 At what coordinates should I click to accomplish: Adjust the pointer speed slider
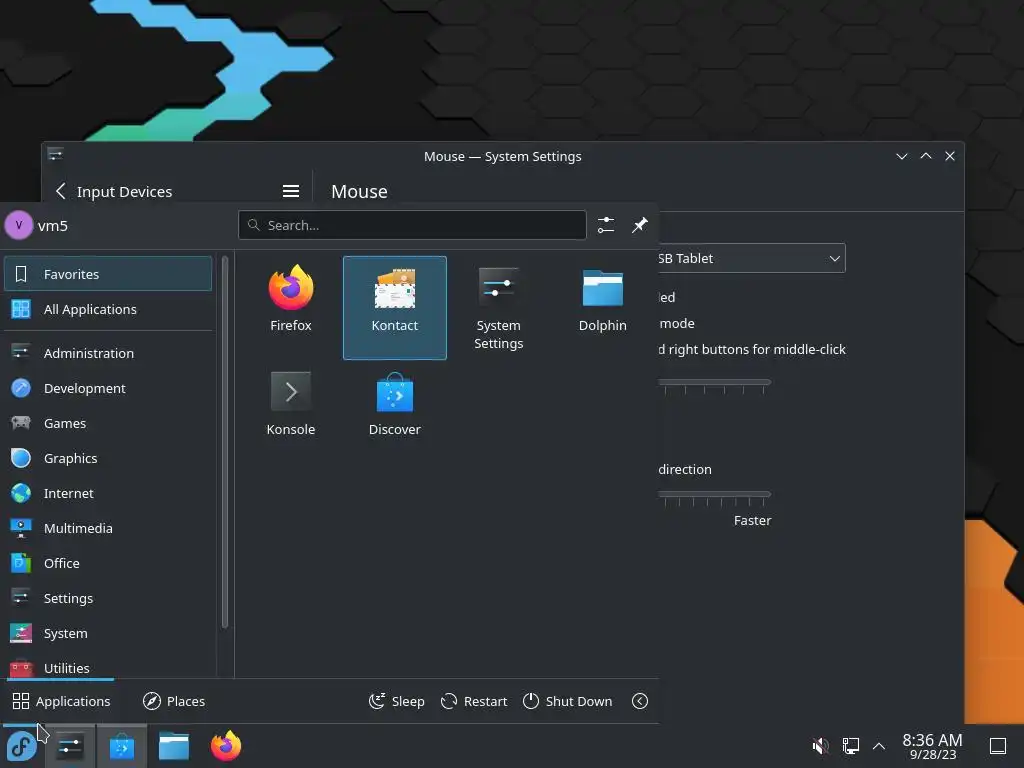tap(714, 382)
